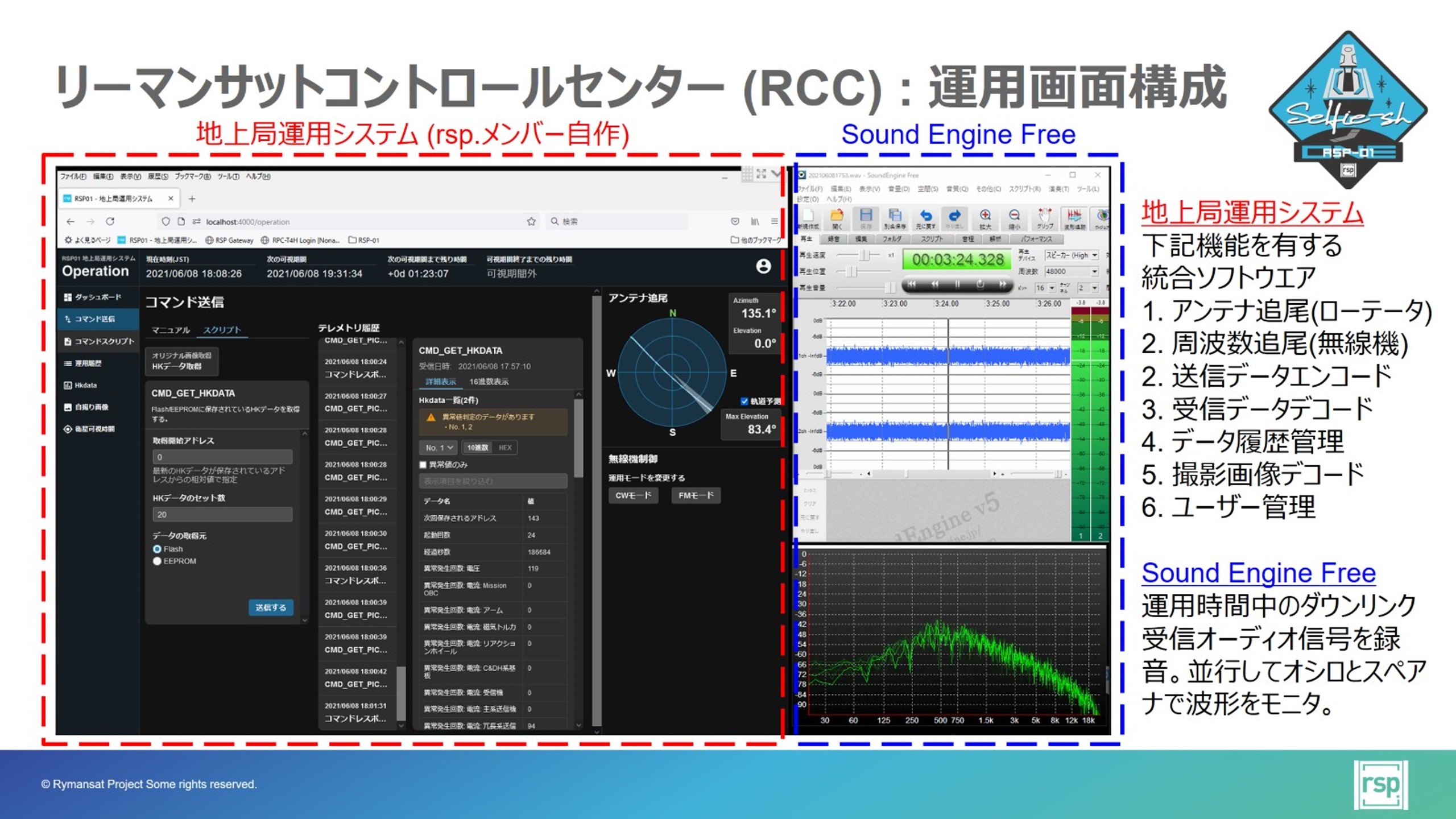Bookmark this page with the star icon
The width and height of the screenshot is (1456, 819).
tap(531, 221)
